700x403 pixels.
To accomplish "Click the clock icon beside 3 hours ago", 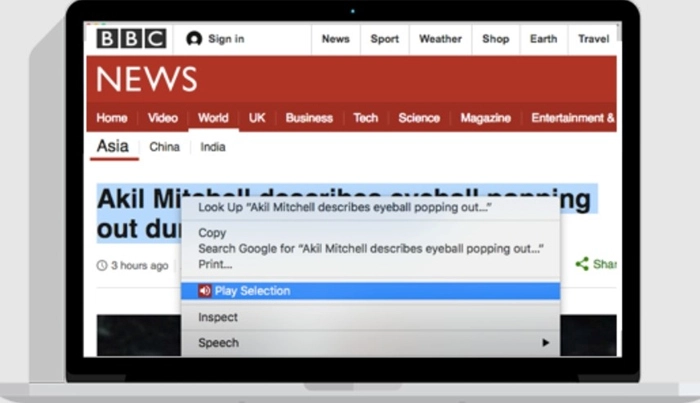I will [x=102, y=266].
